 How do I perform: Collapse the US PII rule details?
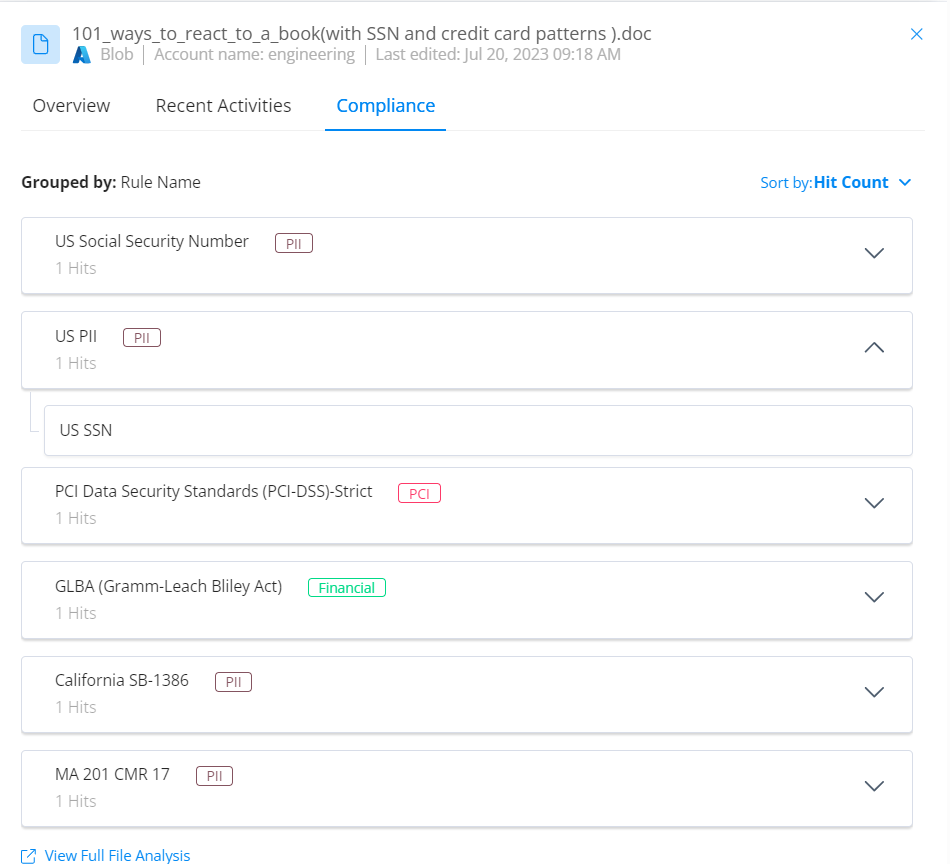pyautogui.click(x=874, y=348)
